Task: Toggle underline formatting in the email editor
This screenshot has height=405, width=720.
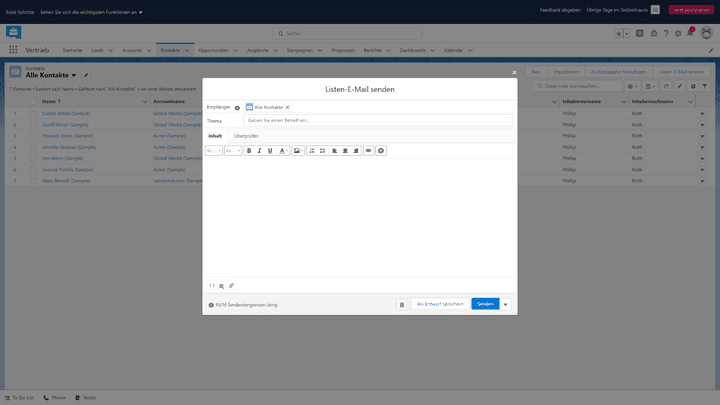Action: 270,151
